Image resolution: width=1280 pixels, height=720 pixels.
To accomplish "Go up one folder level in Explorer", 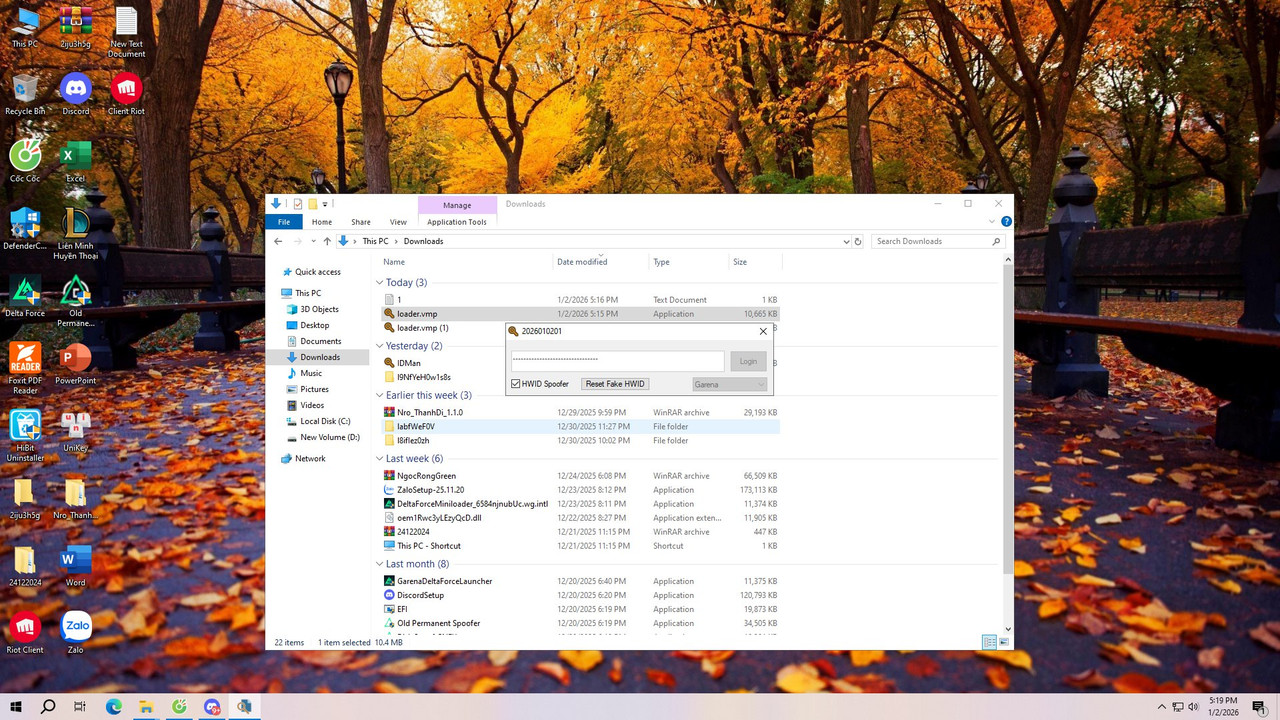I will (327, 241).
